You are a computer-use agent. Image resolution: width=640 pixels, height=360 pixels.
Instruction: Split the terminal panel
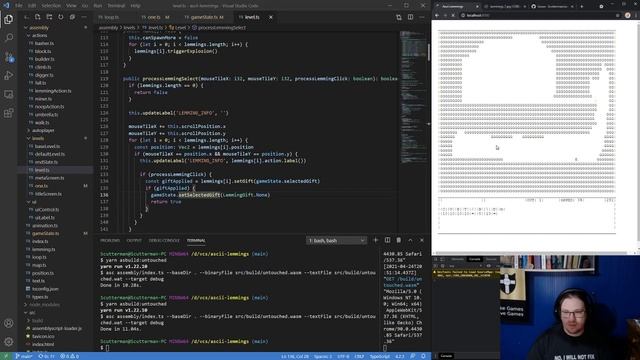tap(387, 240)
